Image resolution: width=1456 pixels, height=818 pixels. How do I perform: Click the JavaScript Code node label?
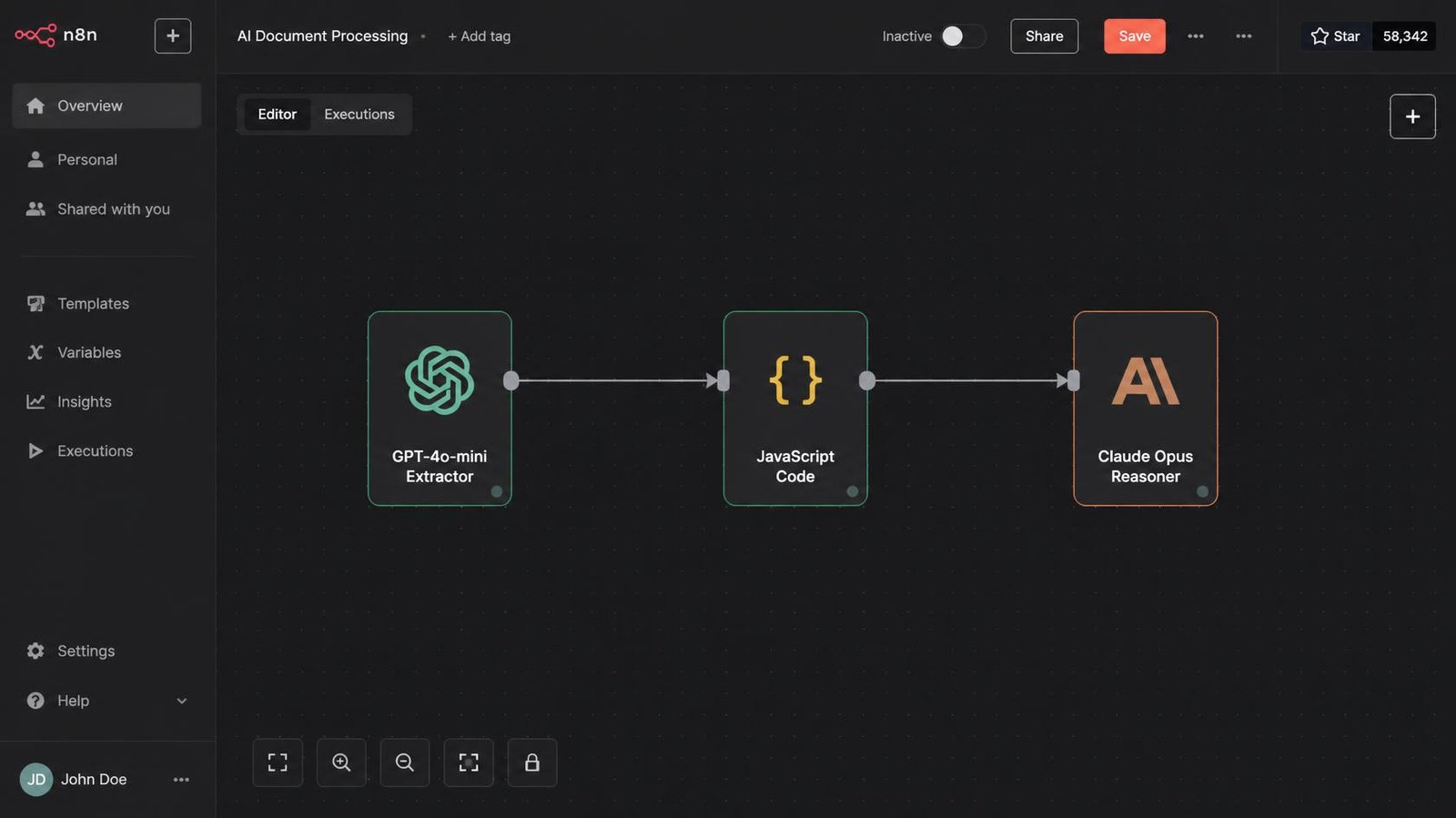[x=795, y=466]
